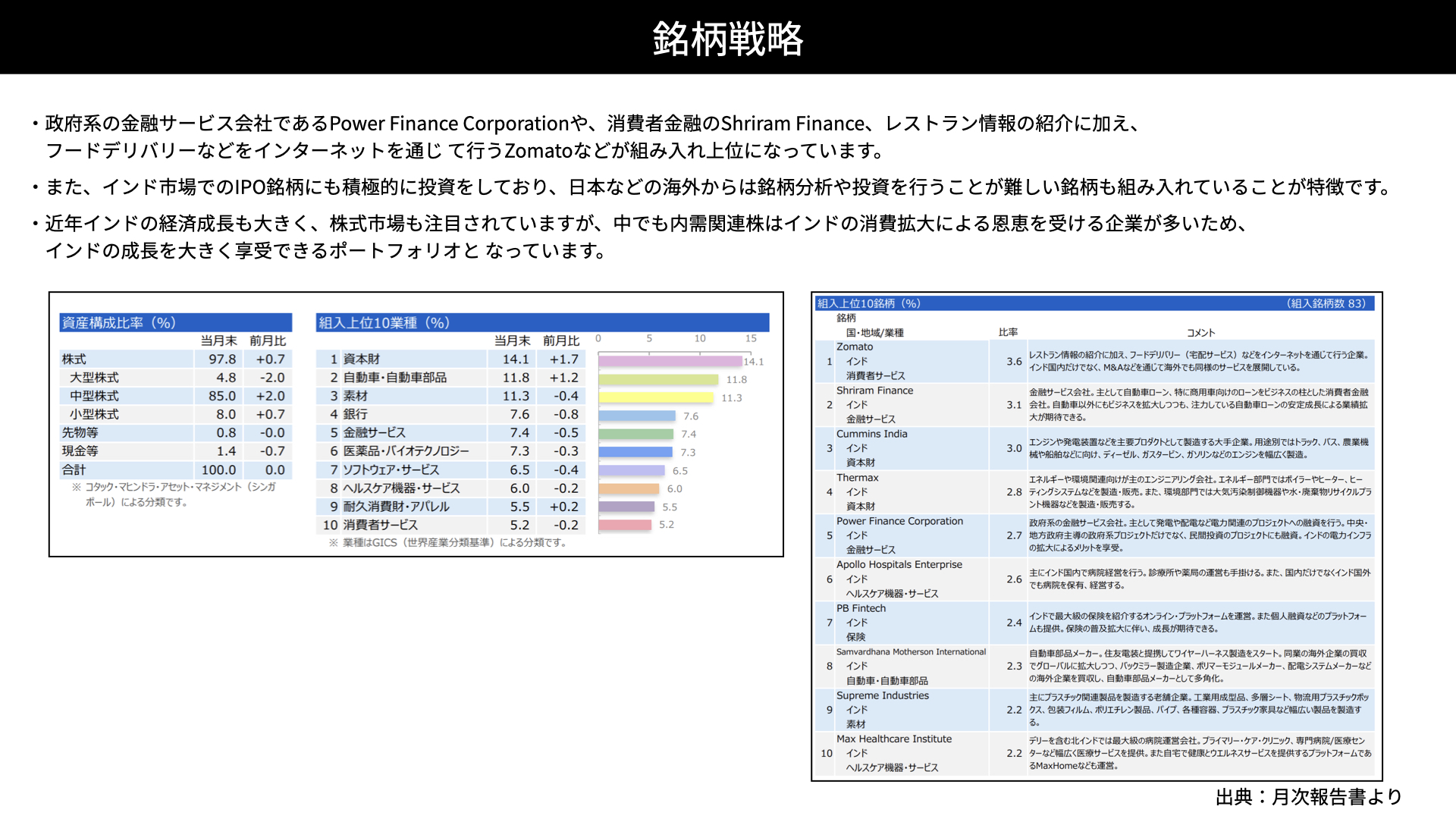Click the 銀行 sector row label
Image resolution: width=1456 pixels, height=819 pixels.
pos(355,414)
